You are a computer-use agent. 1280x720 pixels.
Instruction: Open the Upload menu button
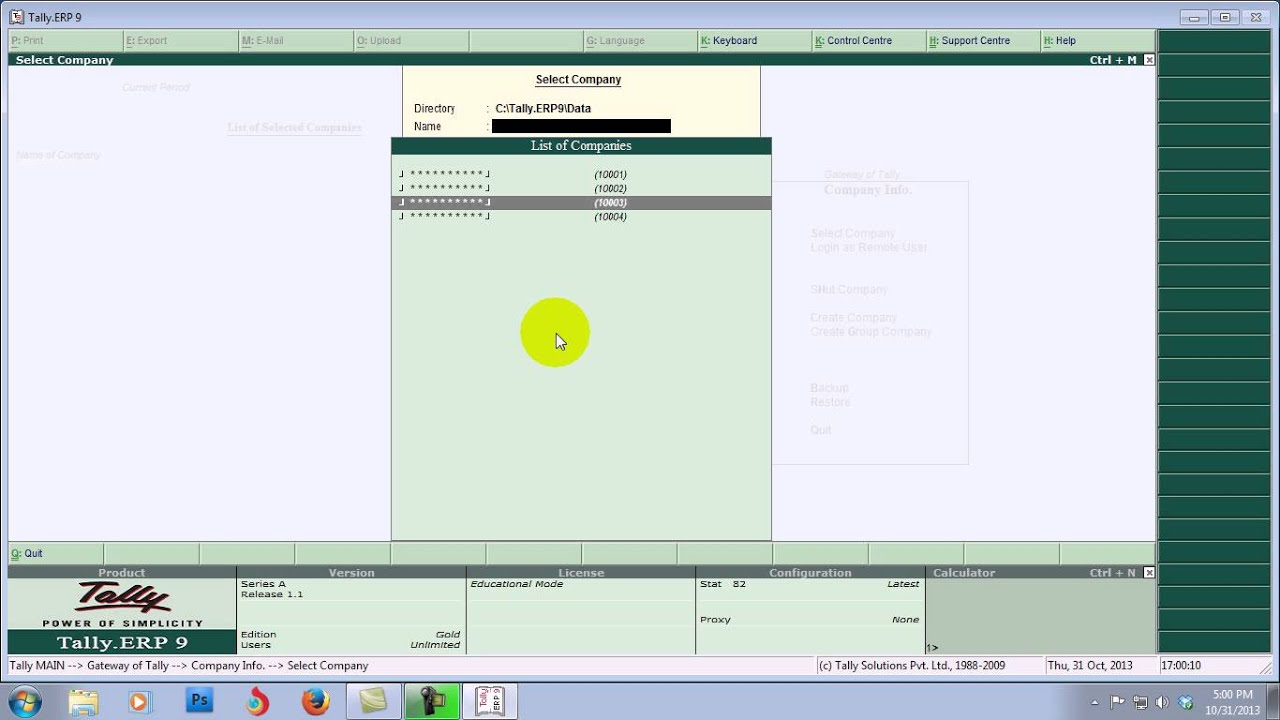pos(410,41)
